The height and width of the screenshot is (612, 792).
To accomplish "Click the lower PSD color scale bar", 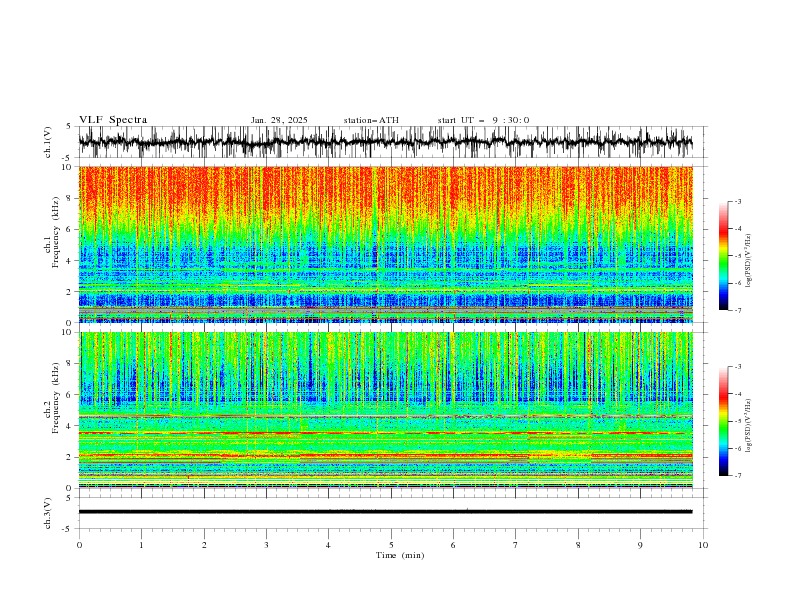I will point(723,421).
